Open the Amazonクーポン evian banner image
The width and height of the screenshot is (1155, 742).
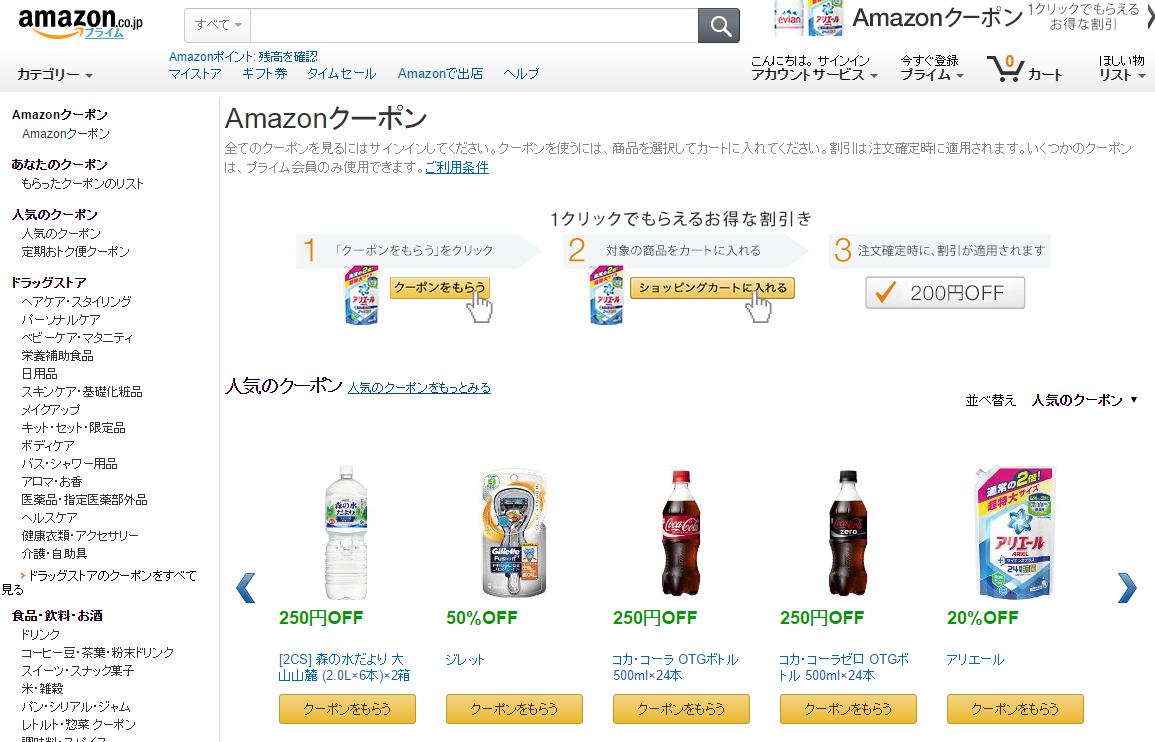tap(809, 18)
